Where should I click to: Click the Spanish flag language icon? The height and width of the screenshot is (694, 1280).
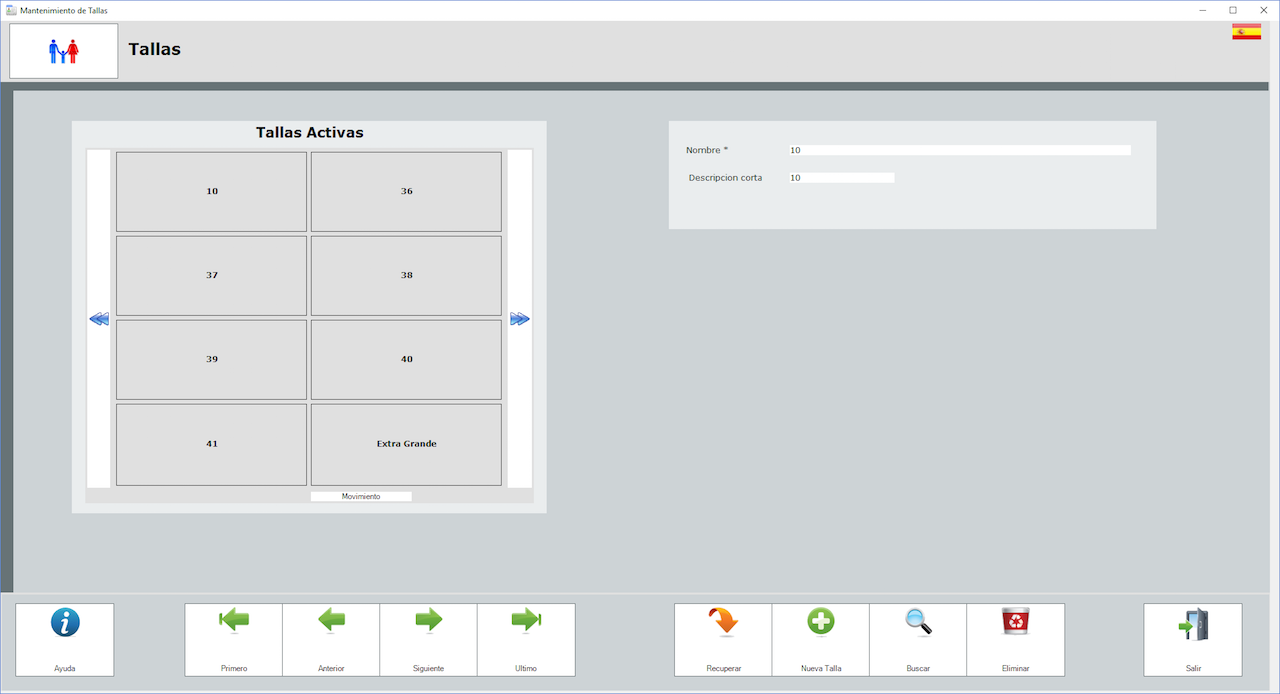(x=1246, y=32)
